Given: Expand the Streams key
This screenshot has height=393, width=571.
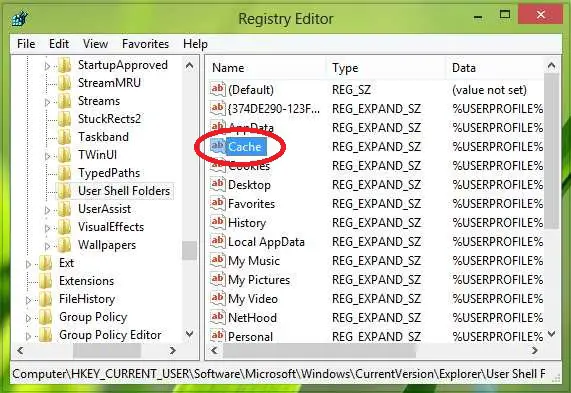Looking at the screenshot, I should [x=47, y=102].
